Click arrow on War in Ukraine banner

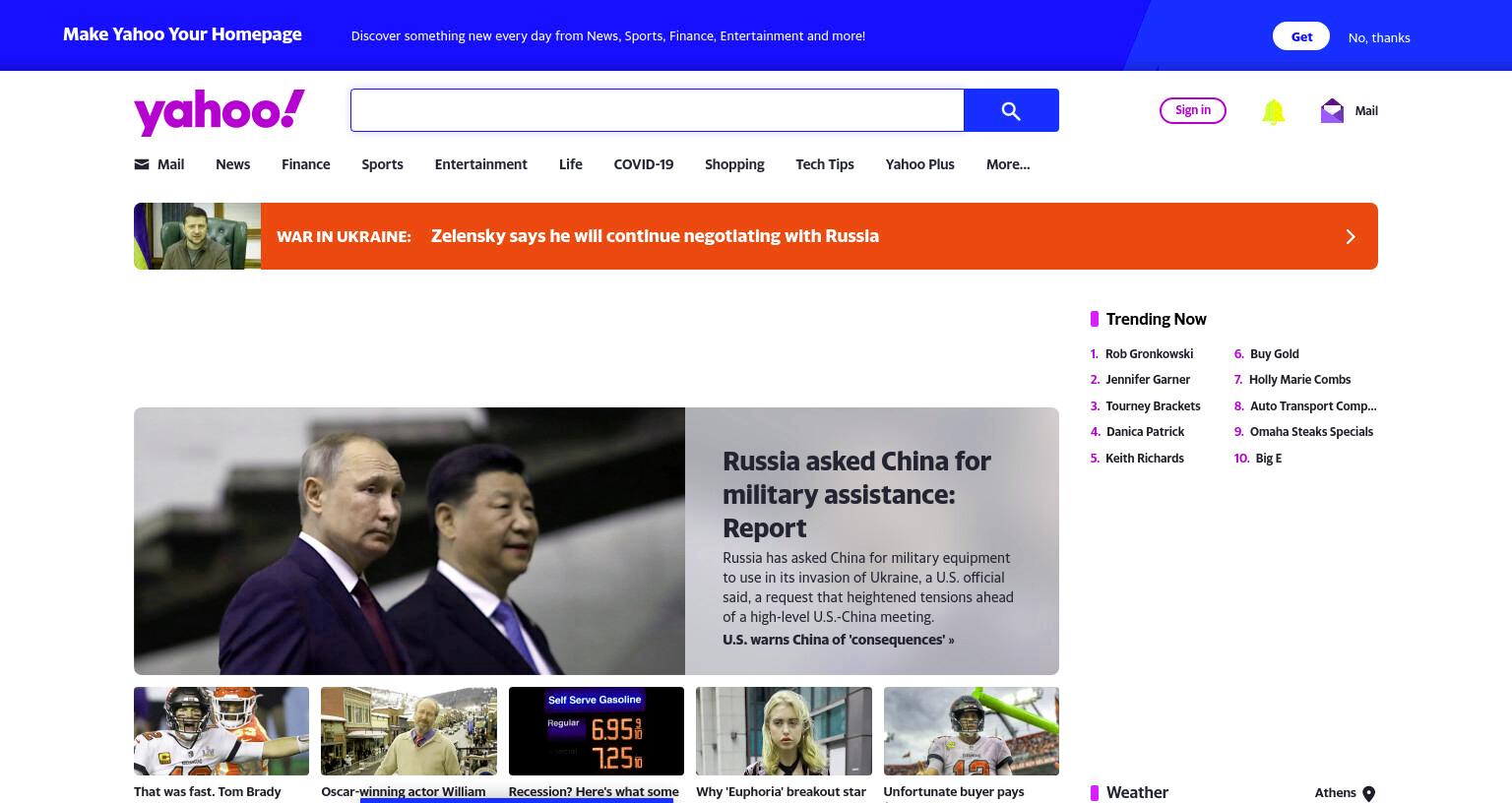click(x=1351, y=236)
